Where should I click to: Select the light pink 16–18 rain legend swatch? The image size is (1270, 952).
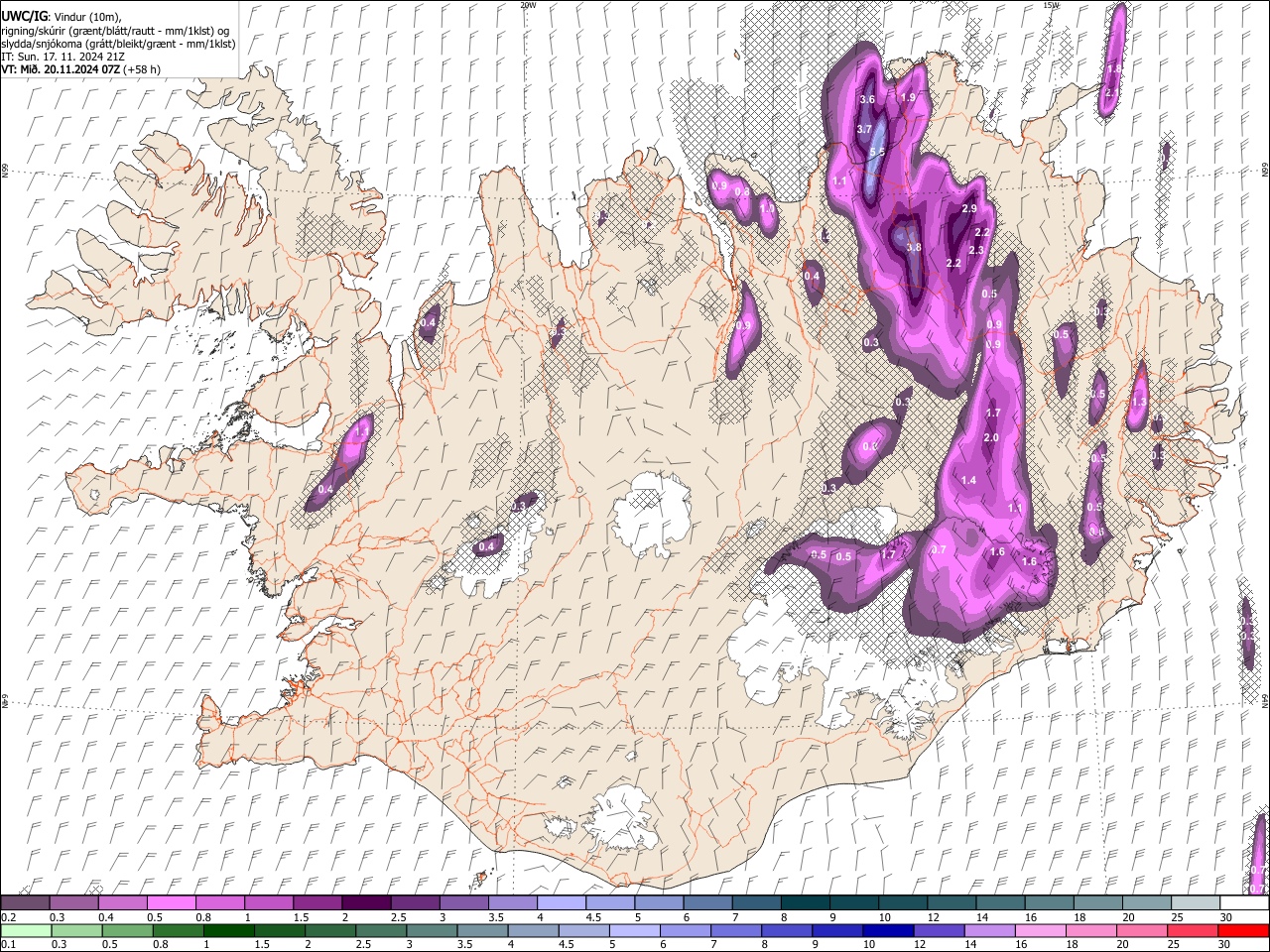click(x=1041, y=930)
